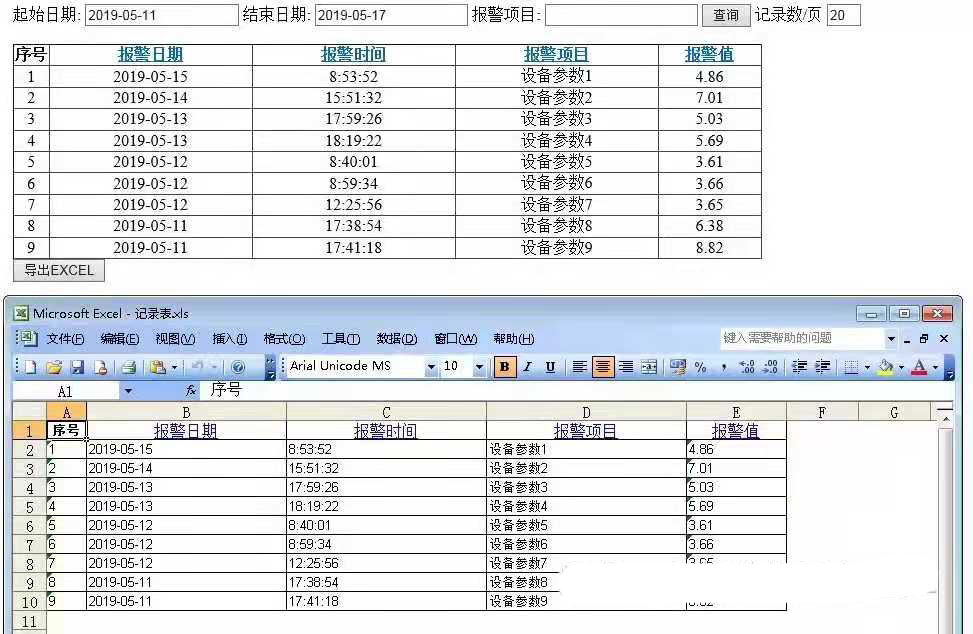Click the fx insert function icon
Image resolution: width=973 pixels, height=634 pixels.
(191, 390)
